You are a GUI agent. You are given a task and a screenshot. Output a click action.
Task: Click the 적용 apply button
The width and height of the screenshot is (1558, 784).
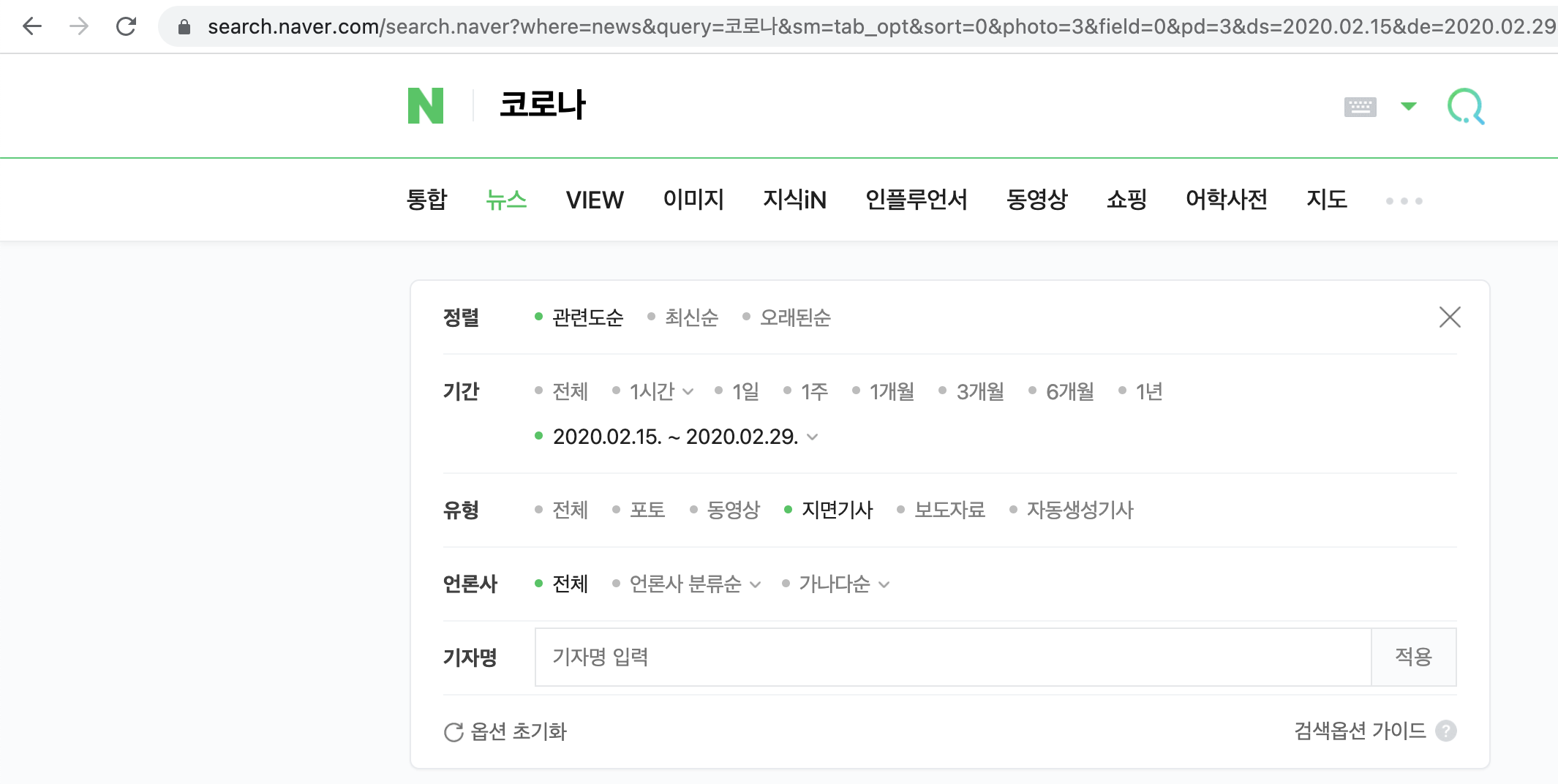click(x=1413, y=657)
